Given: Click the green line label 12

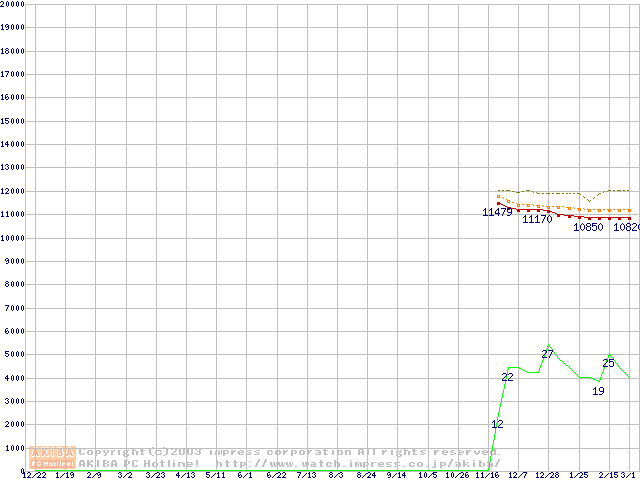Looking at the screenshot, I should point(497,424).
